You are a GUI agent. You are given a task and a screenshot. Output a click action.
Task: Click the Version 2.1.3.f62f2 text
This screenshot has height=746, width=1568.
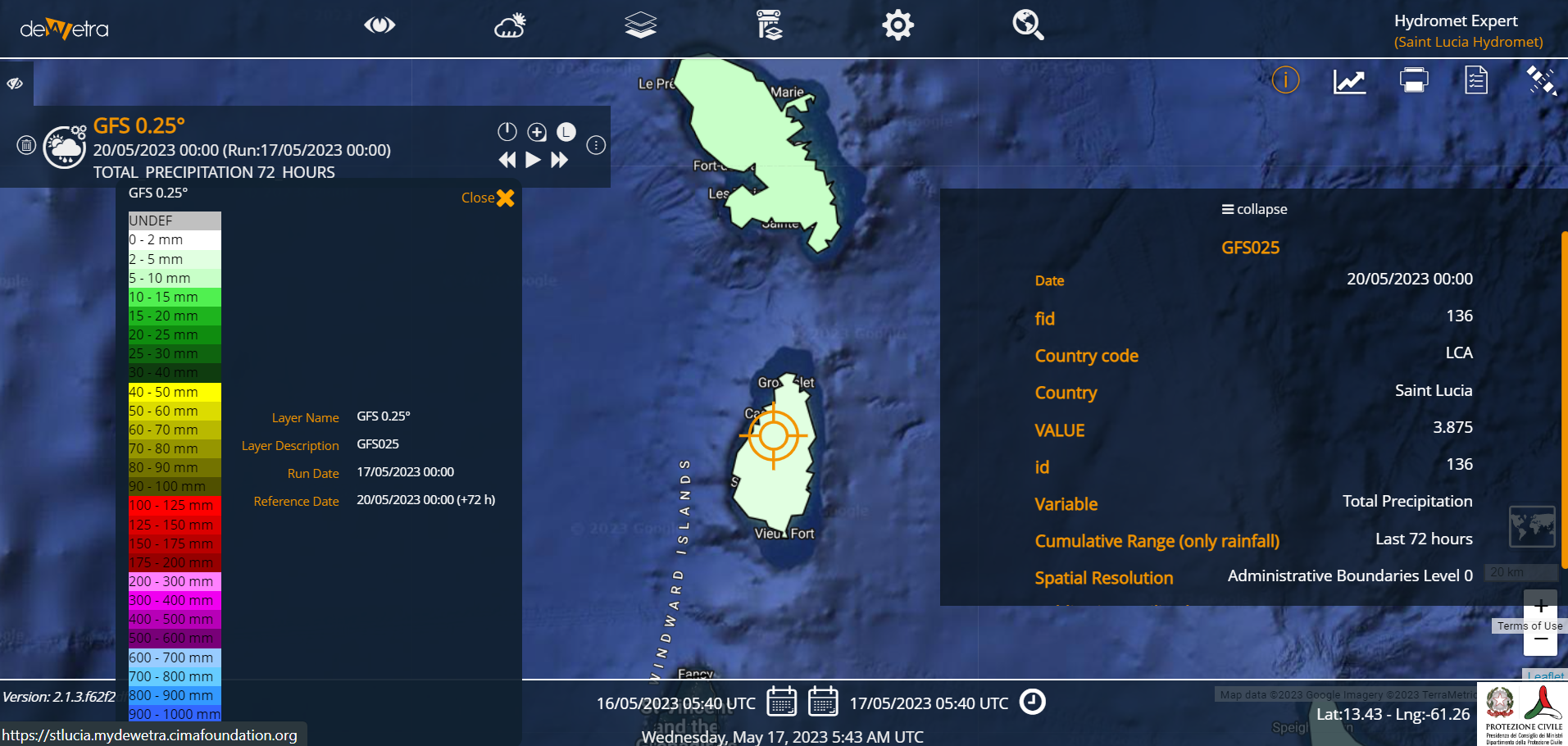59,697
